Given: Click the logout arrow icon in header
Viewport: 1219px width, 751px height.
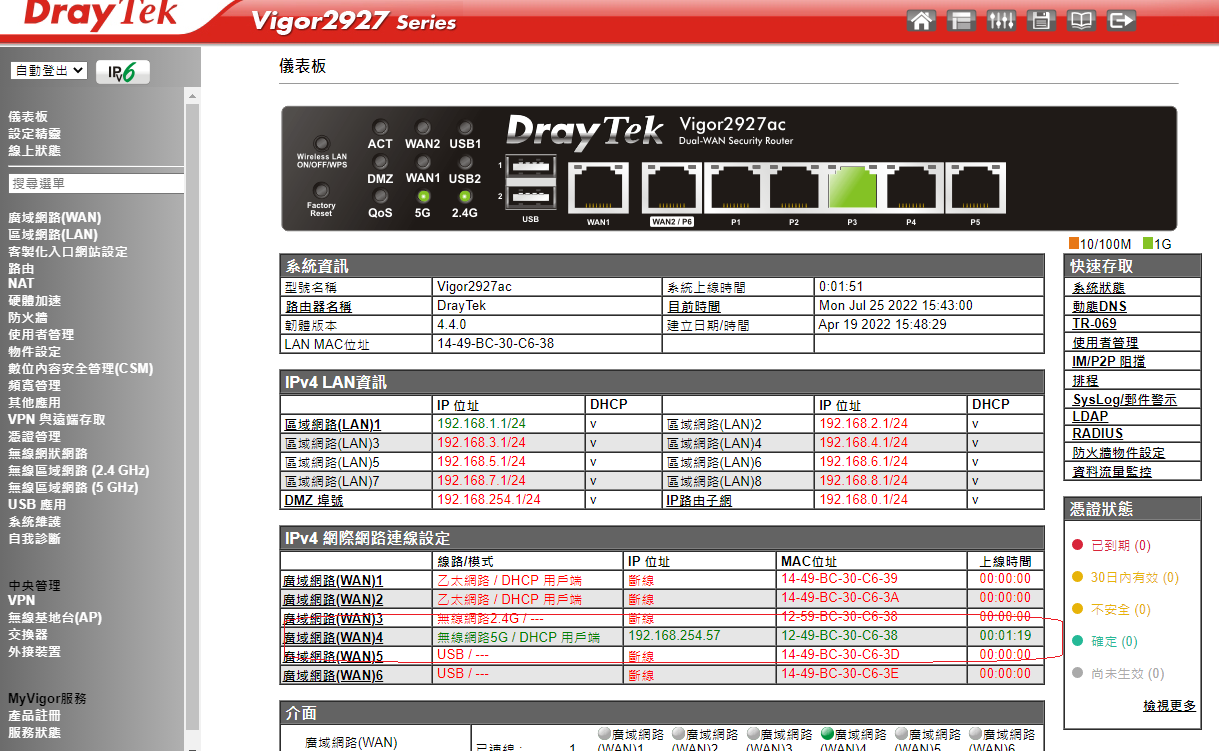Looking at the screenshot, I should [x=1122, y=20].
